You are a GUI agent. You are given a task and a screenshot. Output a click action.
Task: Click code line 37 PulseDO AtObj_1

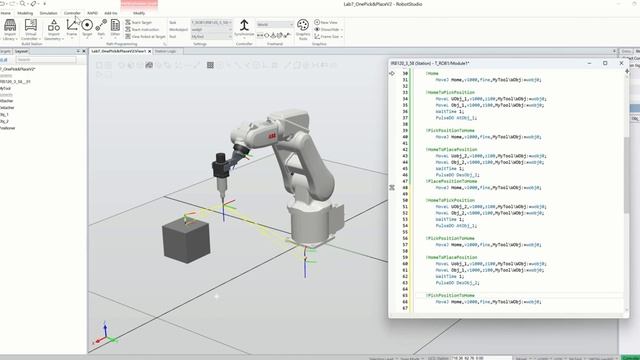click(x=456, y=118)
